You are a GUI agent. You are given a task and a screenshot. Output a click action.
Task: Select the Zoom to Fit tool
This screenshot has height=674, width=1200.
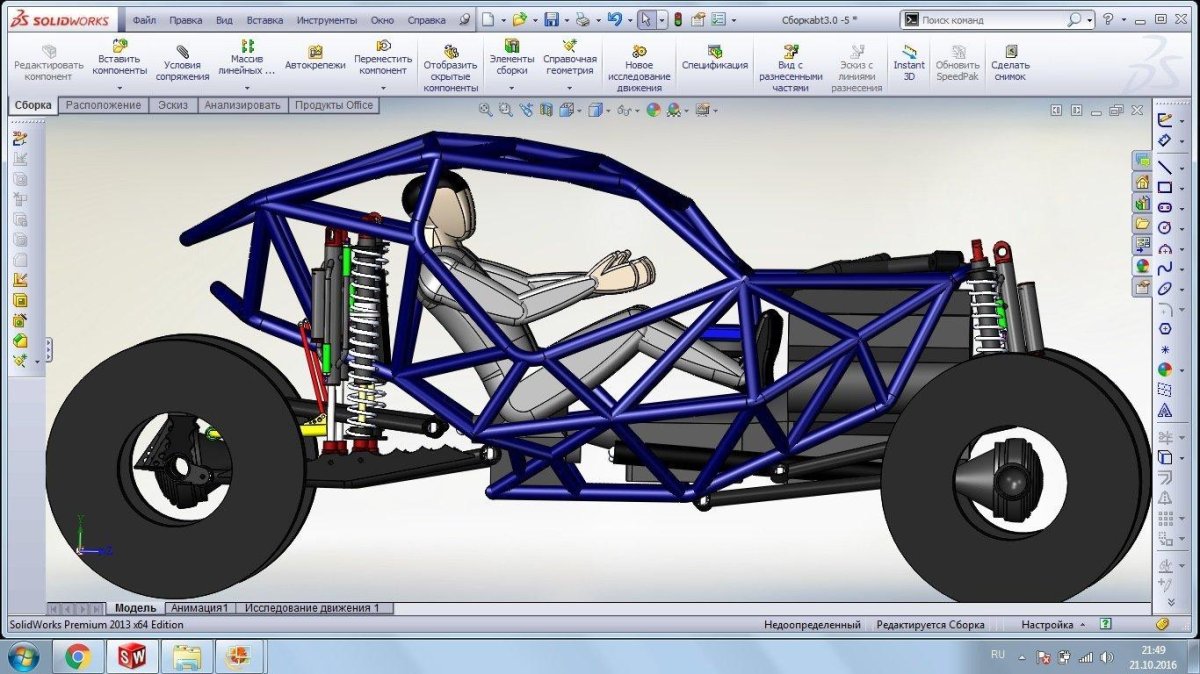[x=483, y=110]
